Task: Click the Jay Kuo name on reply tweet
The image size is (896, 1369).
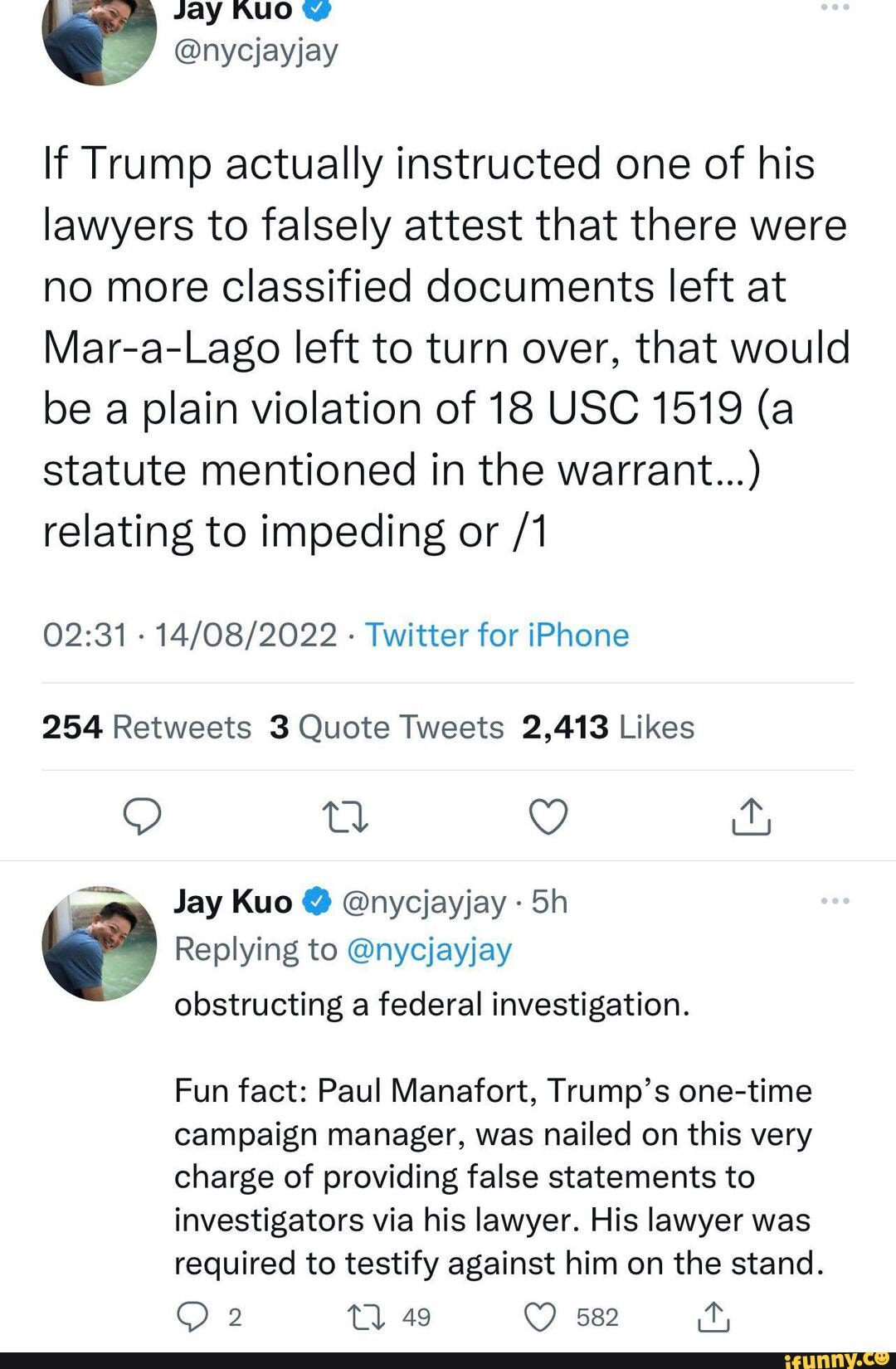Action: [x=232, y=901]
